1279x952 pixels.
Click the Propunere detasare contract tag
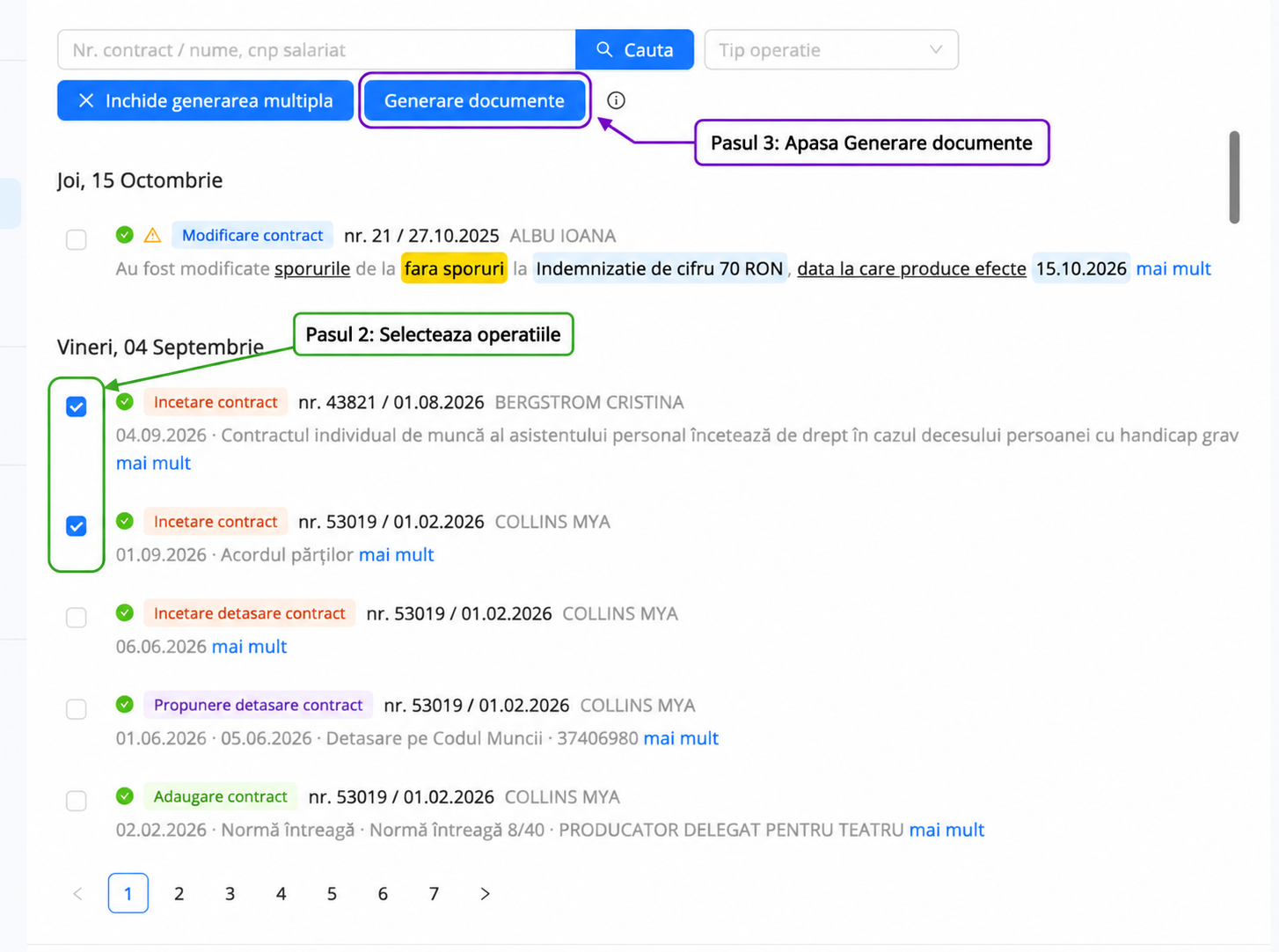pyautogui.click(x=258, y=705)
